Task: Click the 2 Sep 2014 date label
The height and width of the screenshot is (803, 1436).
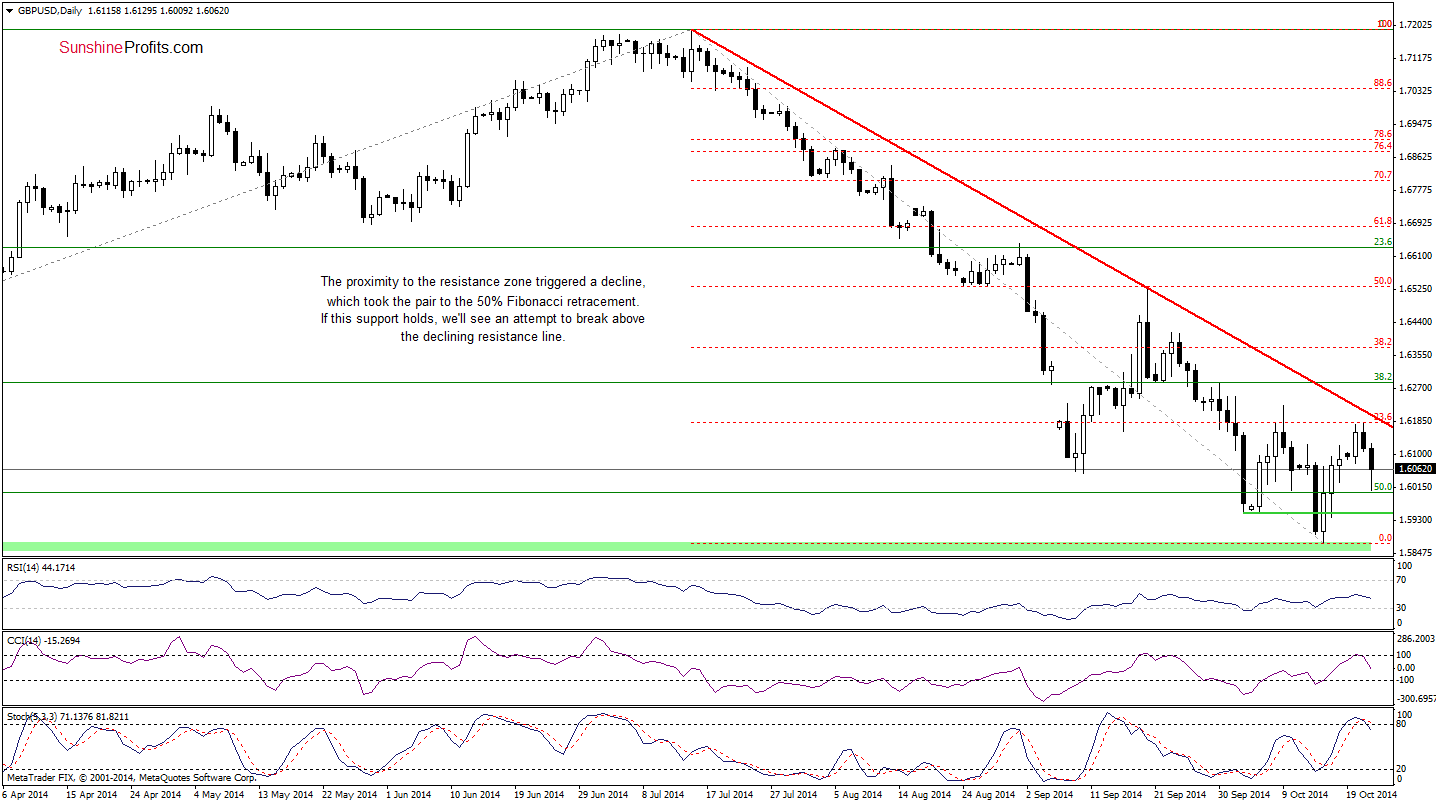Action: pos(1051,794)
